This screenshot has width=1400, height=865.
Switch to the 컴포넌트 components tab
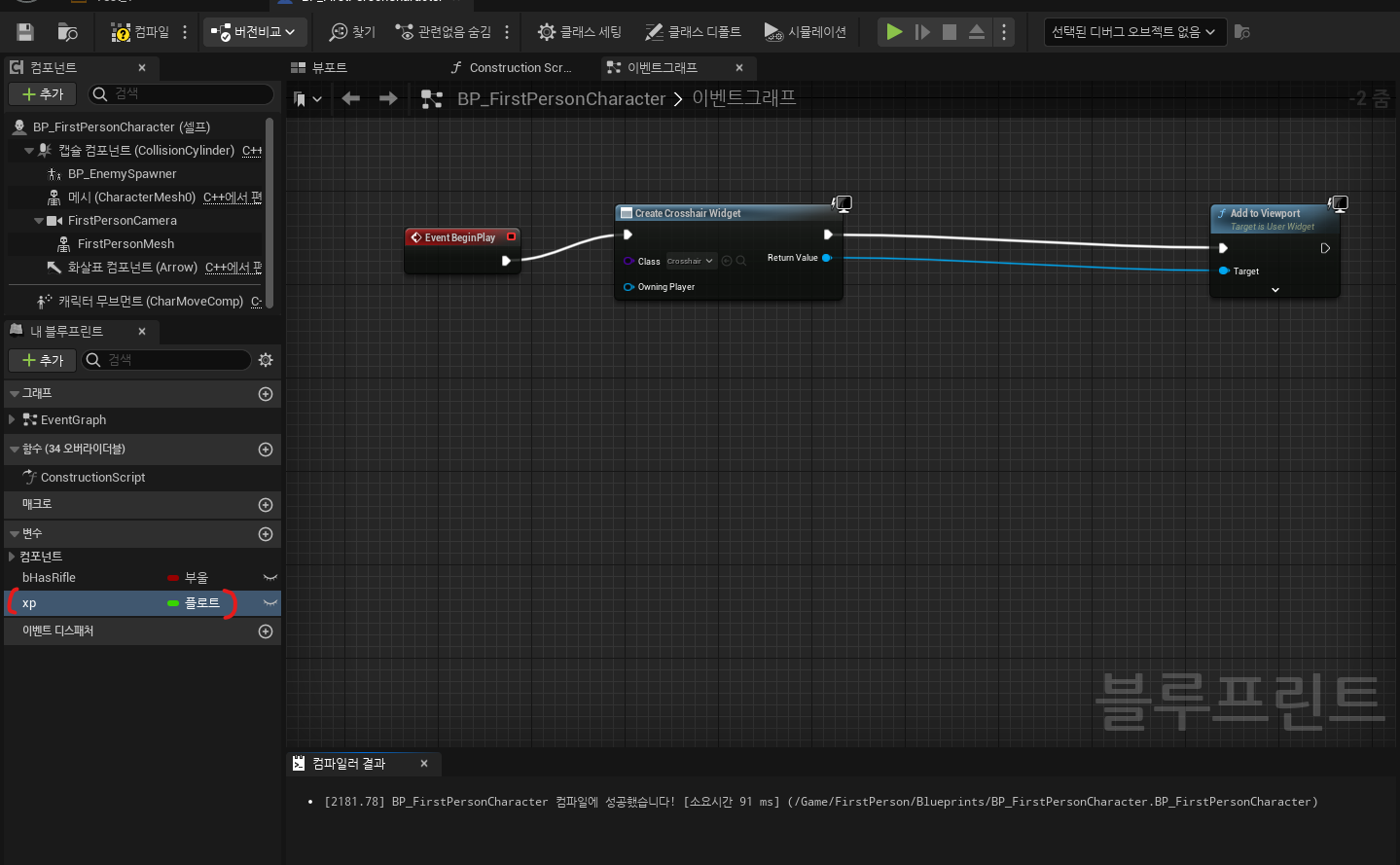coord(54,67)
